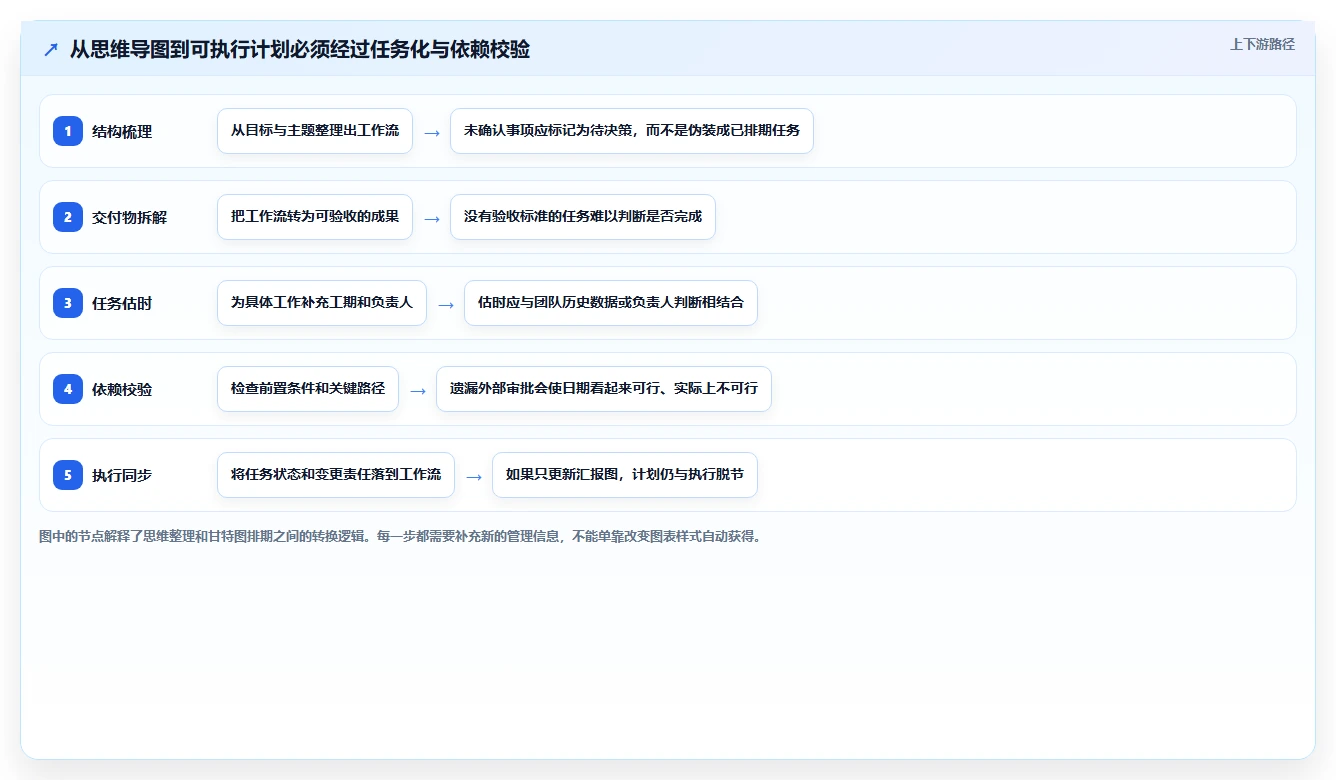Select node 如果只更新汇报图，计划仍与执行脱节

coord(625,475)
